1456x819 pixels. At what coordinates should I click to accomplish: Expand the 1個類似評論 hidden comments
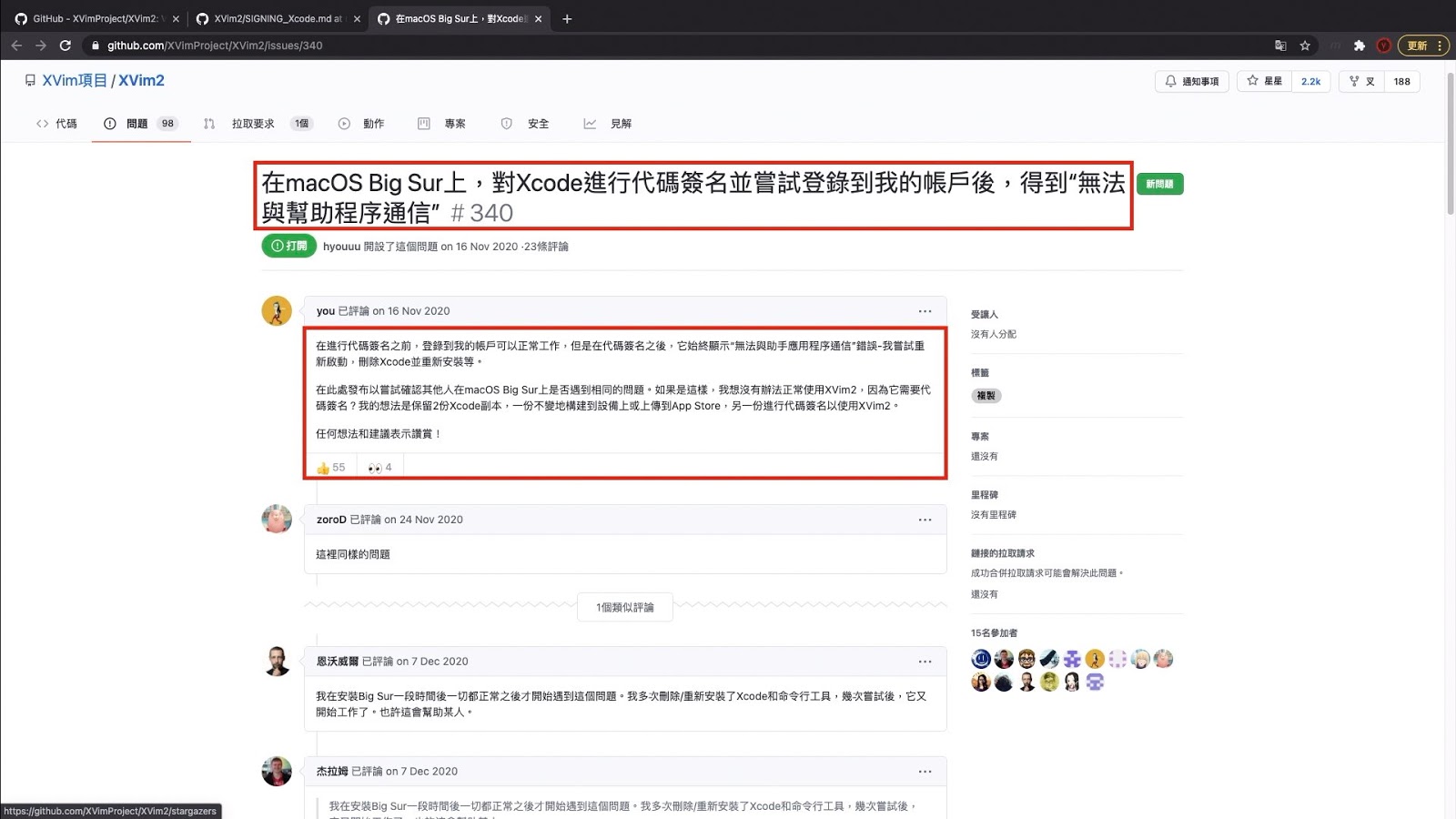pos(625,607)
